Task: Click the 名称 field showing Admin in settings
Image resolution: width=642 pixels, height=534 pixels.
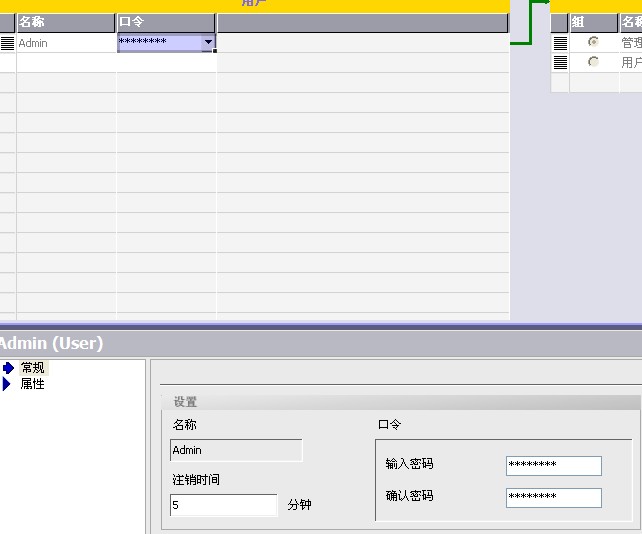Action: (x=236, y=451)
